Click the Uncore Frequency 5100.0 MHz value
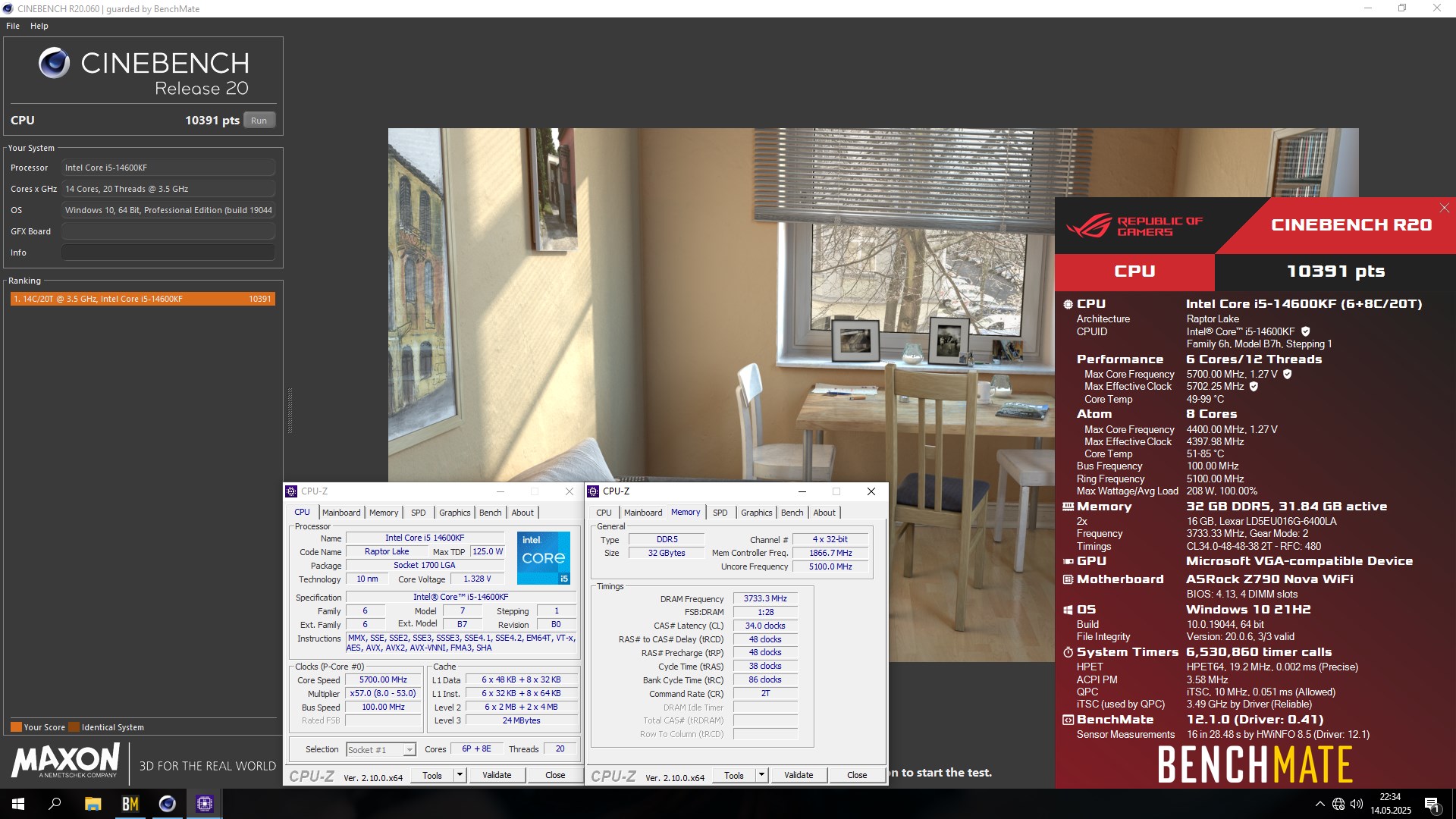Viewport: 1456px width, 819px height. click(x=830, y=566)
